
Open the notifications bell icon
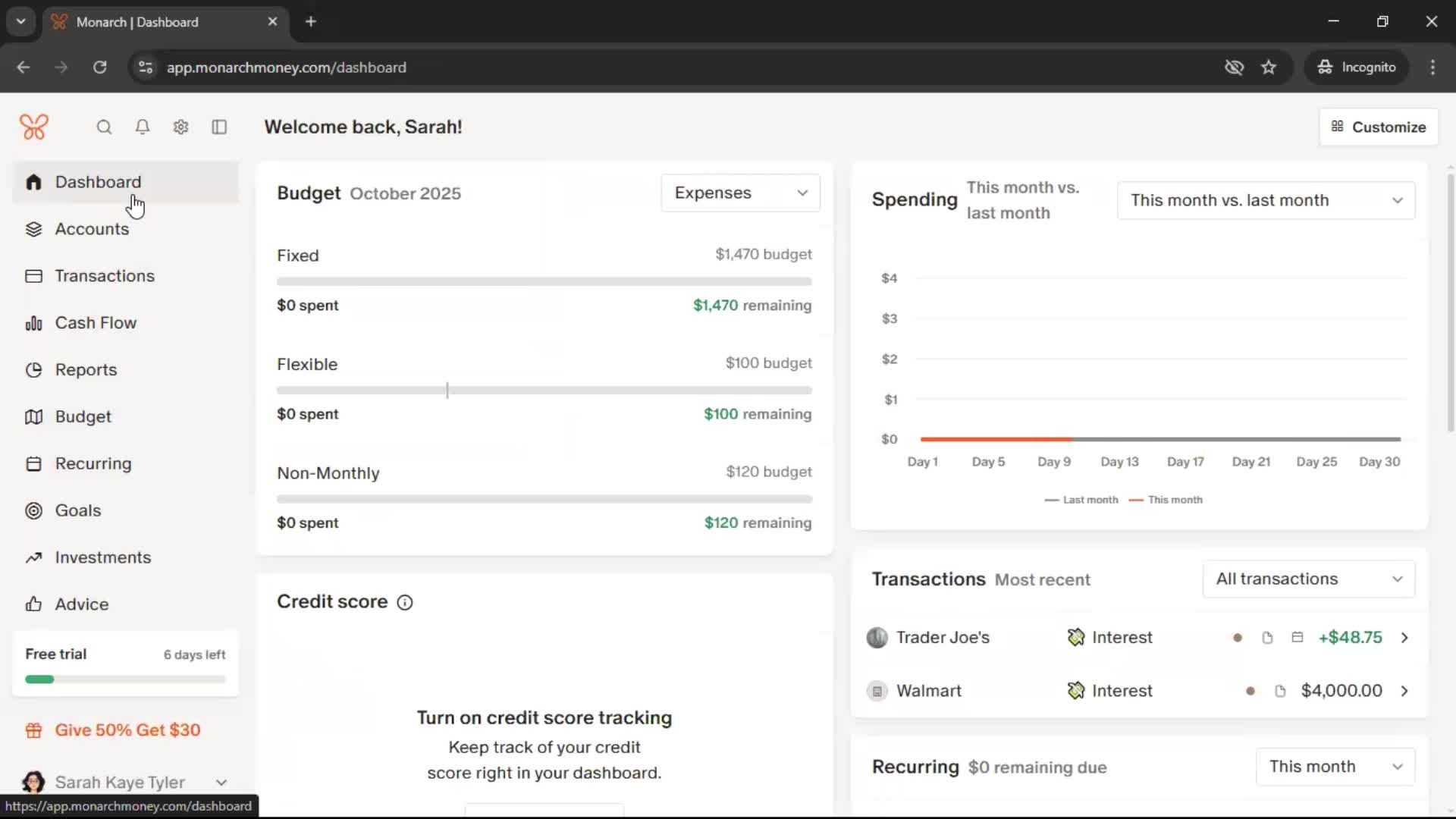(x=143, y=127)
